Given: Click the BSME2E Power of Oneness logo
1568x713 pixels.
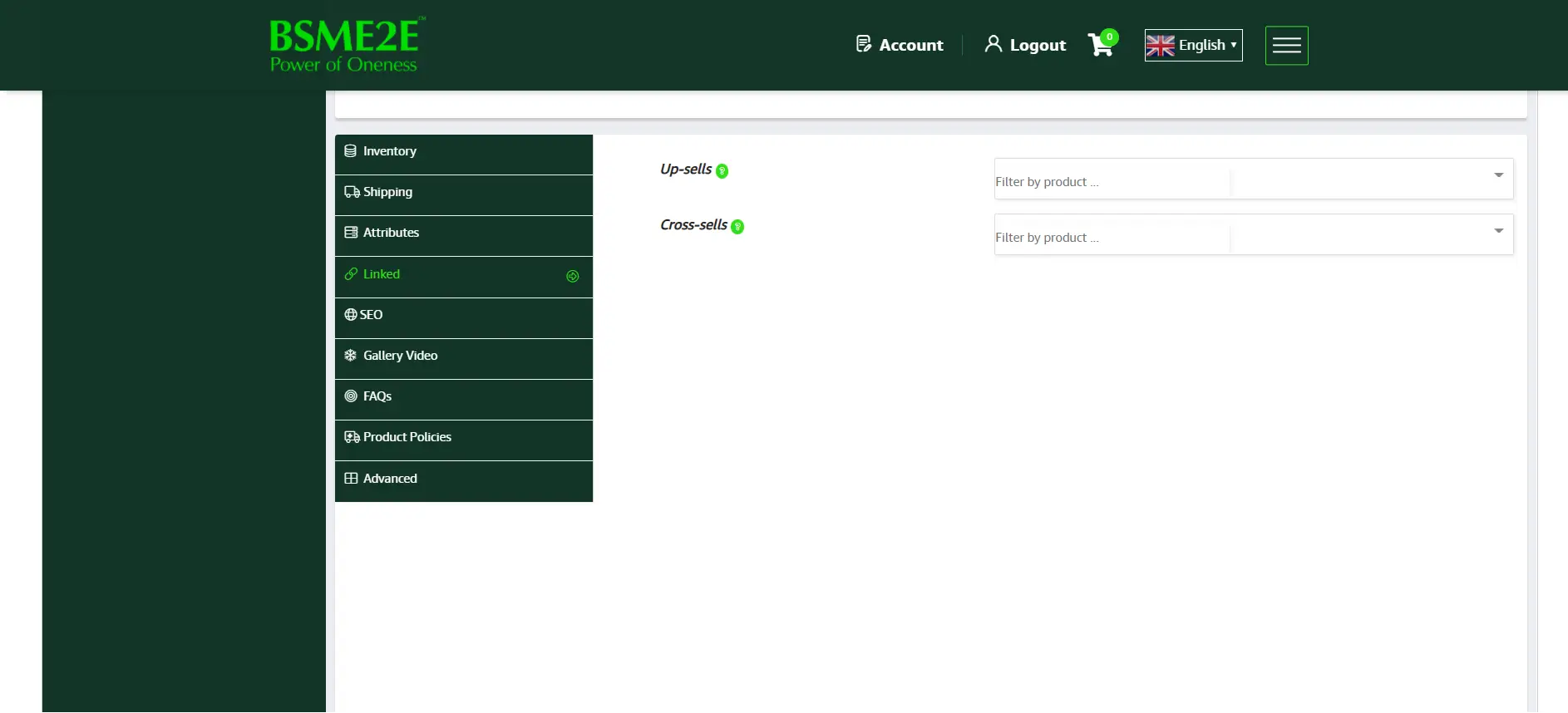Looking at the screenshot, I should 348,45.
